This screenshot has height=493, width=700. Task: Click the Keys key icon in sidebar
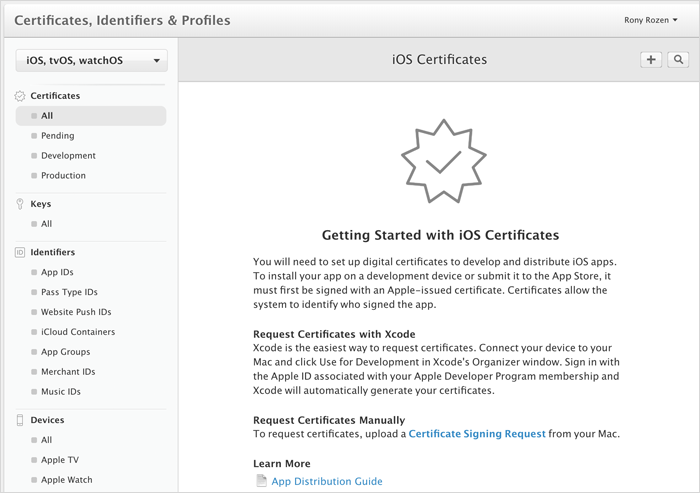click(20, 204)
